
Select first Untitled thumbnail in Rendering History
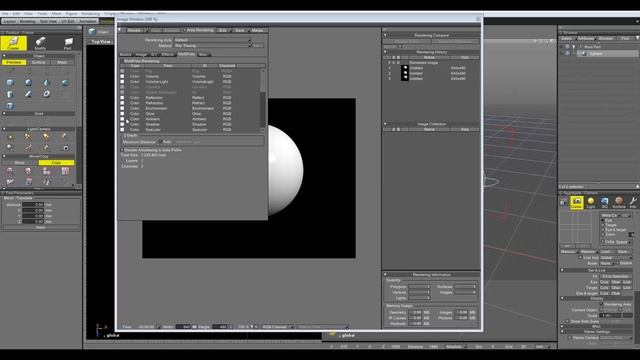(405, 68)
